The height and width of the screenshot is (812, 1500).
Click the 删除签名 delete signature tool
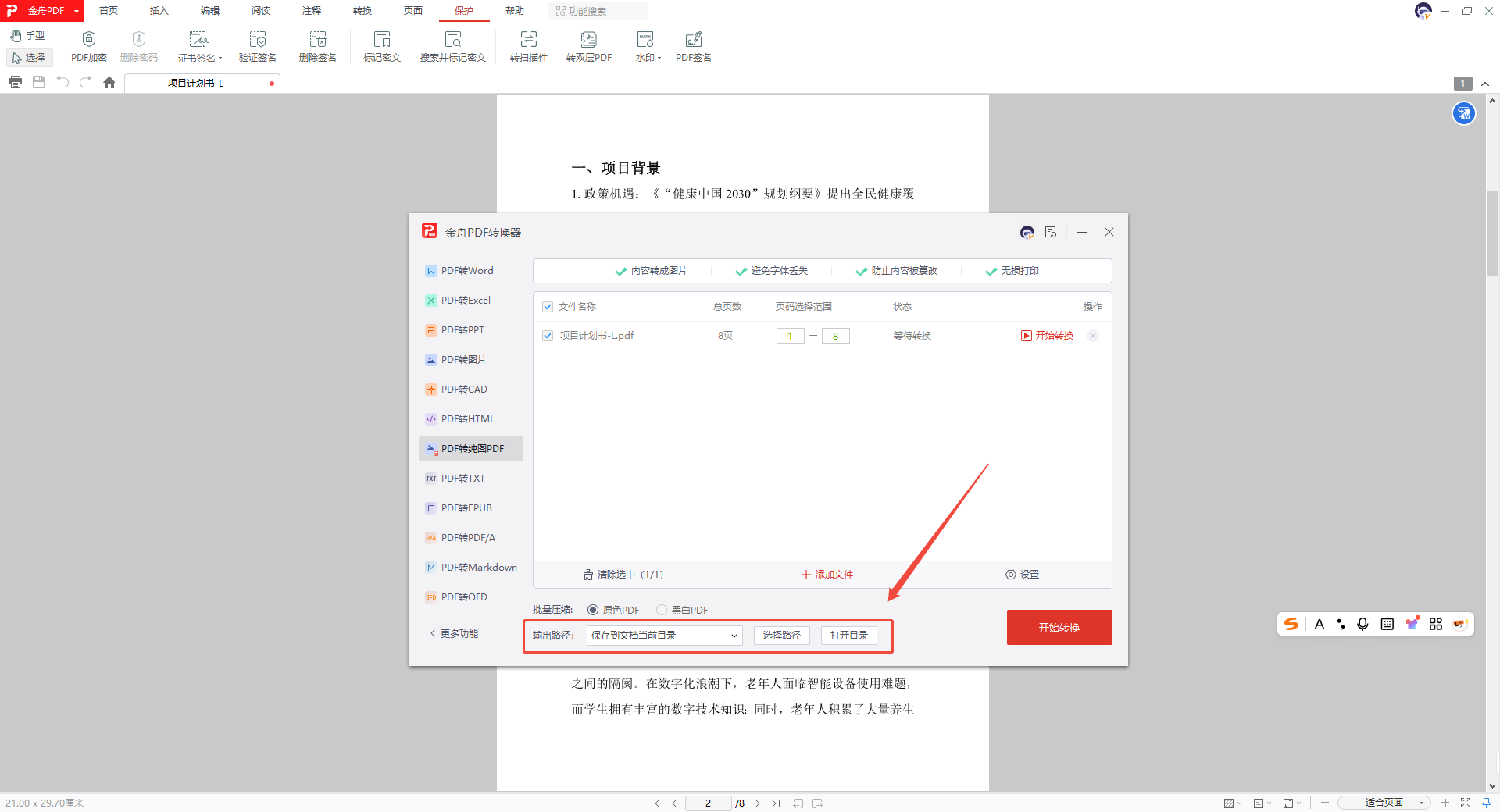(318, 47)
